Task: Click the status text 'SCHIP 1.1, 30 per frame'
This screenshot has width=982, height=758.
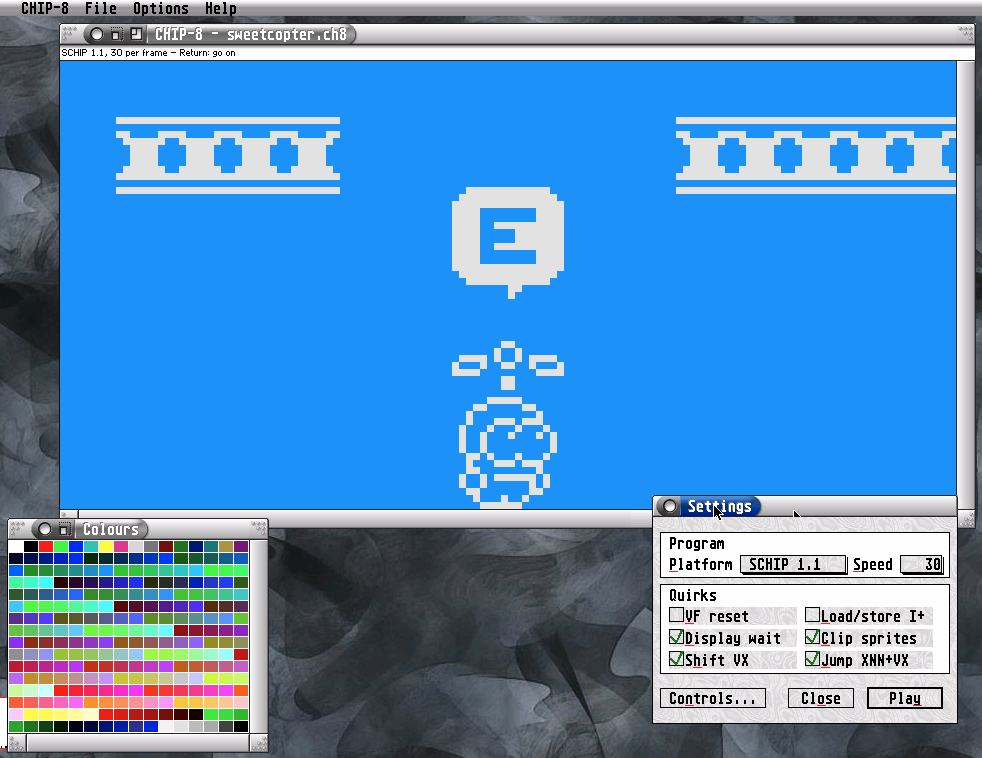Action: coord(114,53)
